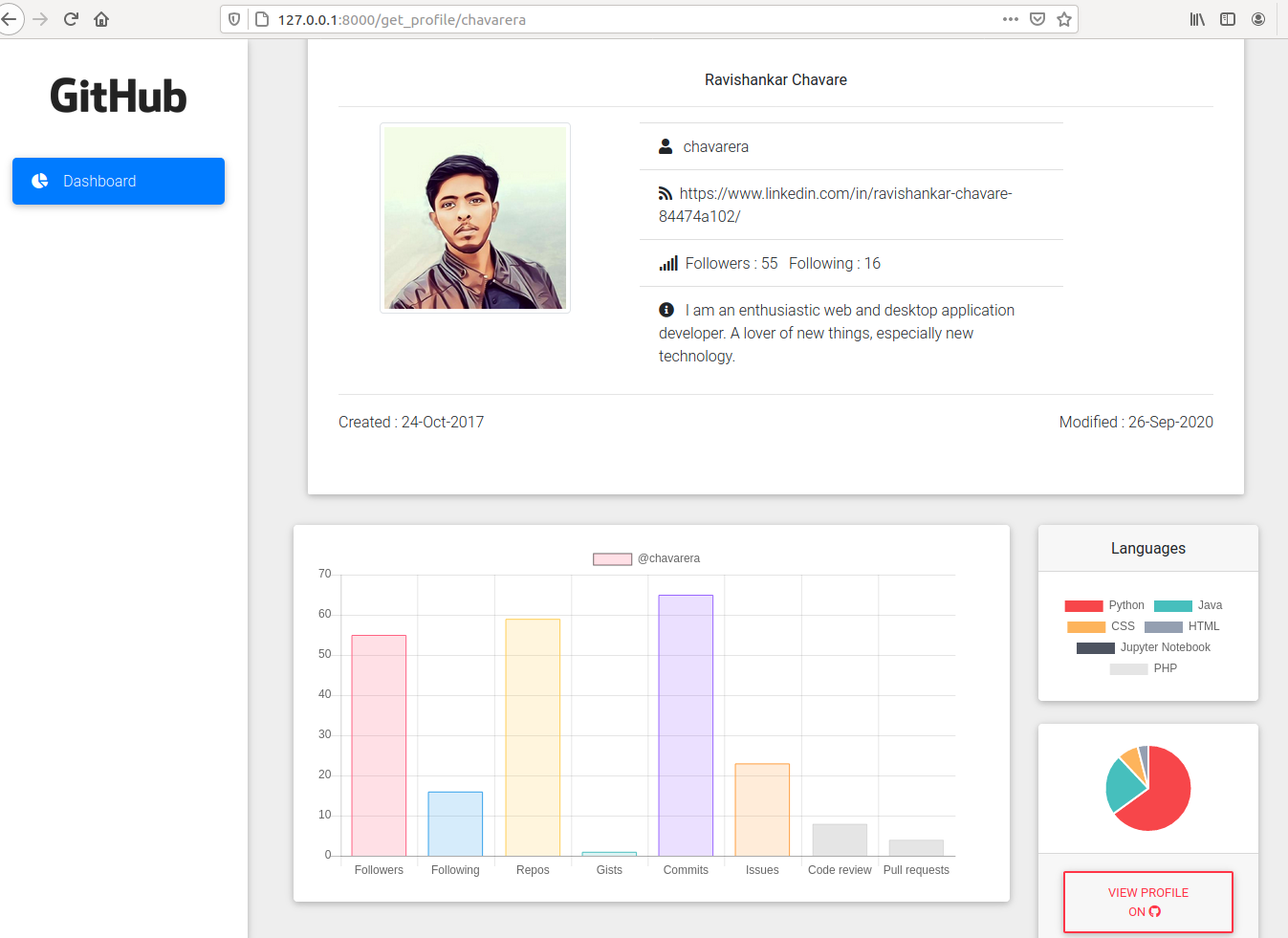Toggle the @chavarera chart legend
Viewport: 1288px width, 938px height.
coord(646,558)
